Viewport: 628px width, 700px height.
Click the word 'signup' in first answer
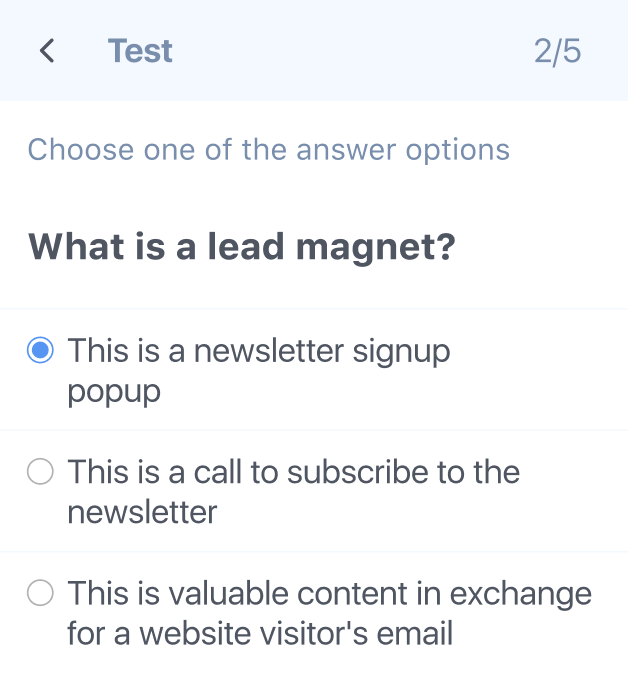click(x=401, y=354)
